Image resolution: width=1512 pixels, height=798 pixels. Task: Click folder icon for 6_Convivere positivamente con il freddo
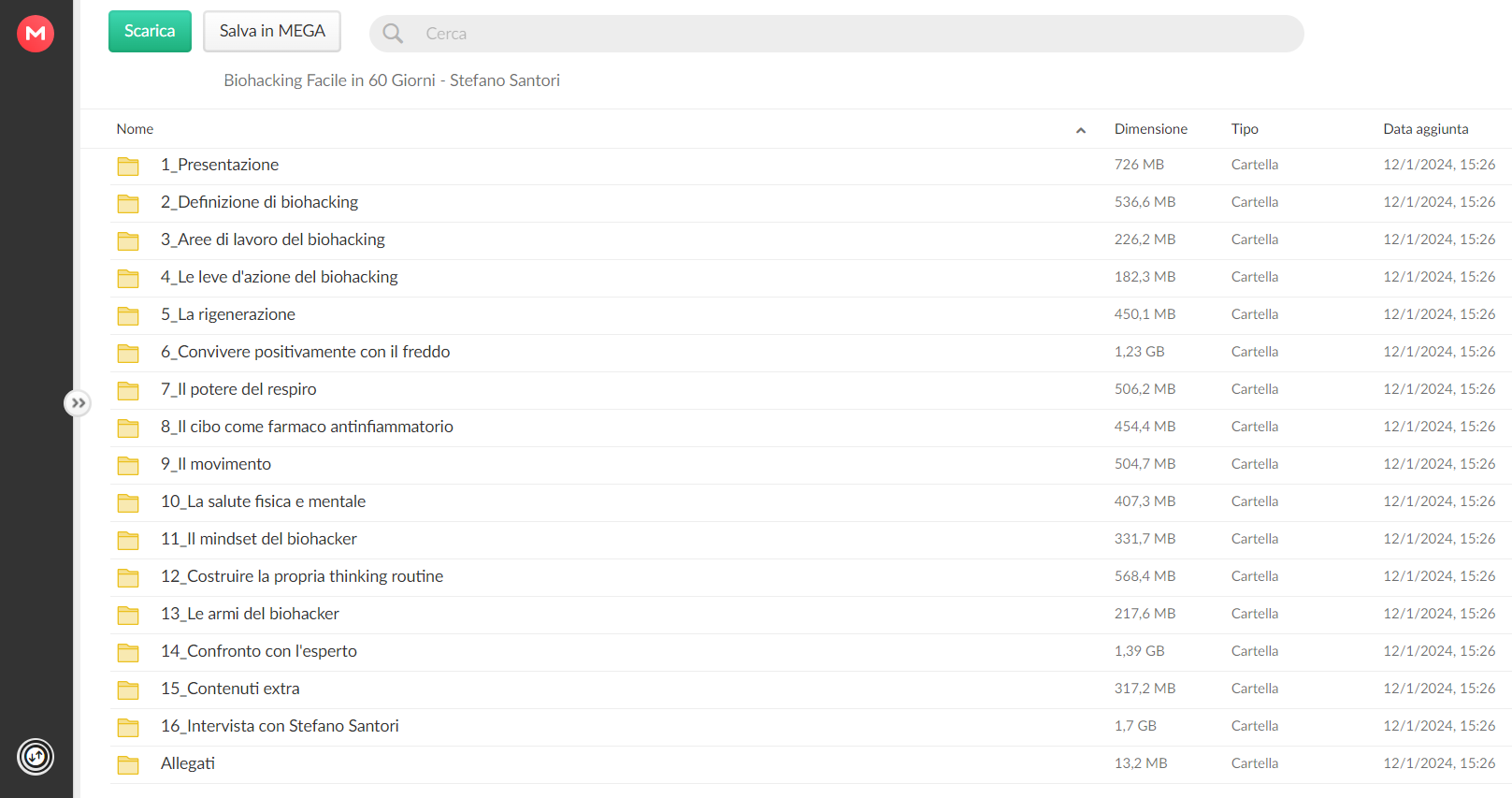pyautogui.click(x=128, y=354)
